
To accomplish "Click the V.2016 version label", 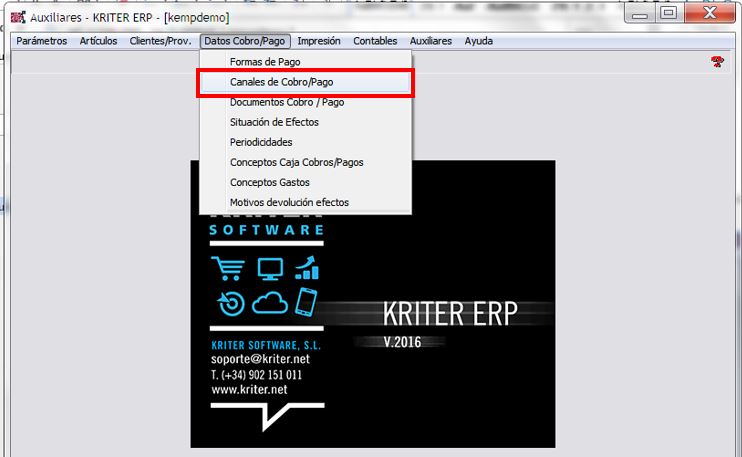I will pyautogui.click(x=402, y=342).
